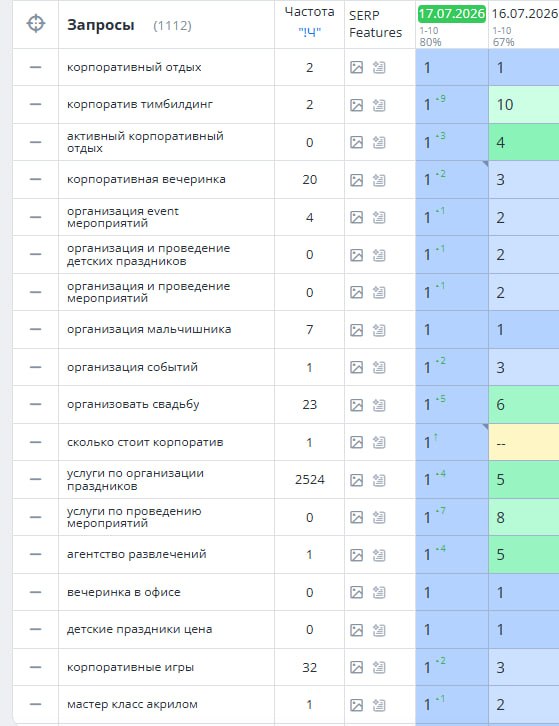Click image SERP icon for корпоративные игры
This screenshot has width=559, height=726.
(x=356, y=667)
